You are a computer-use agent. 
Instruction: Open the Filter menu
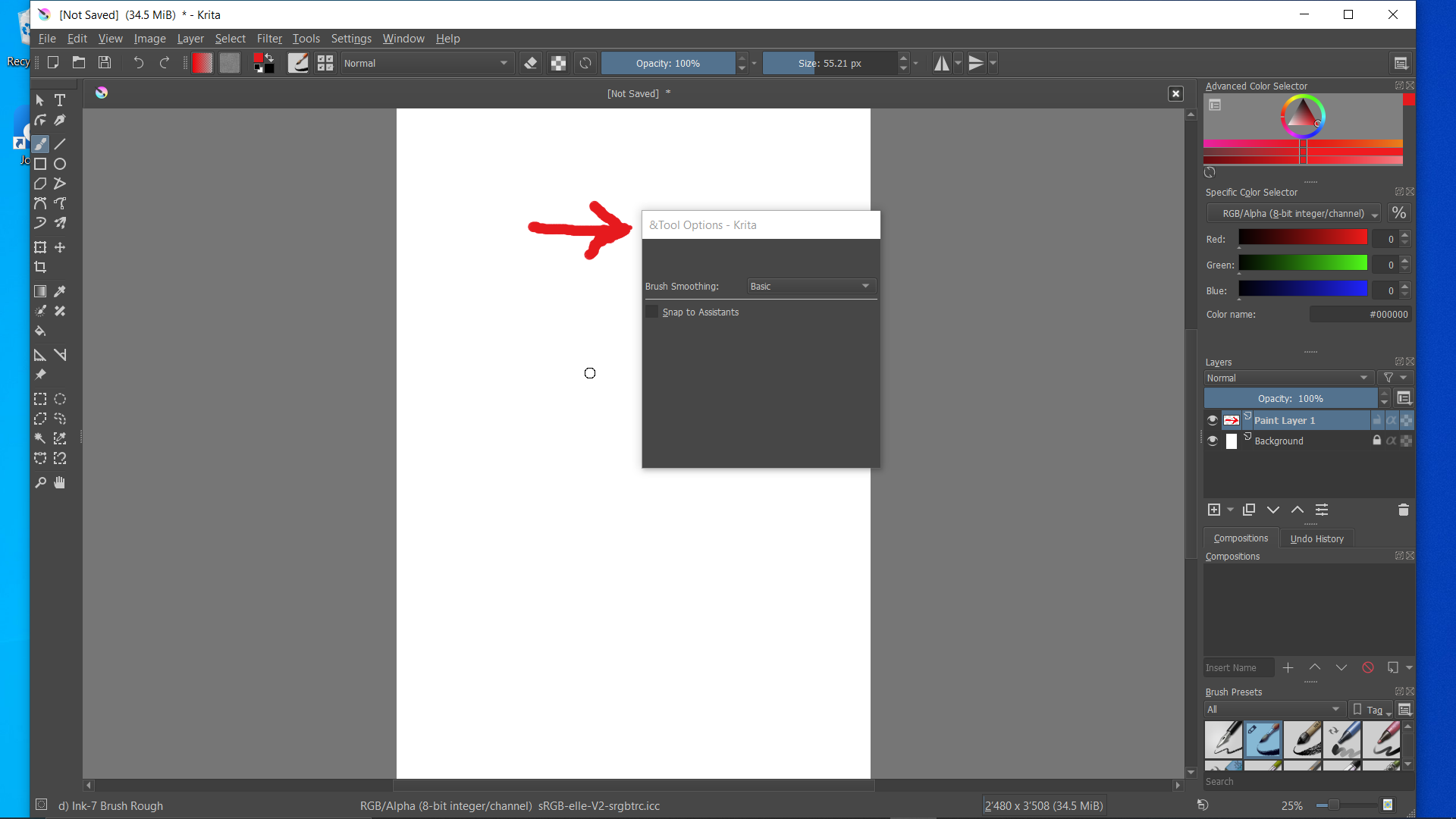(268, 39)
